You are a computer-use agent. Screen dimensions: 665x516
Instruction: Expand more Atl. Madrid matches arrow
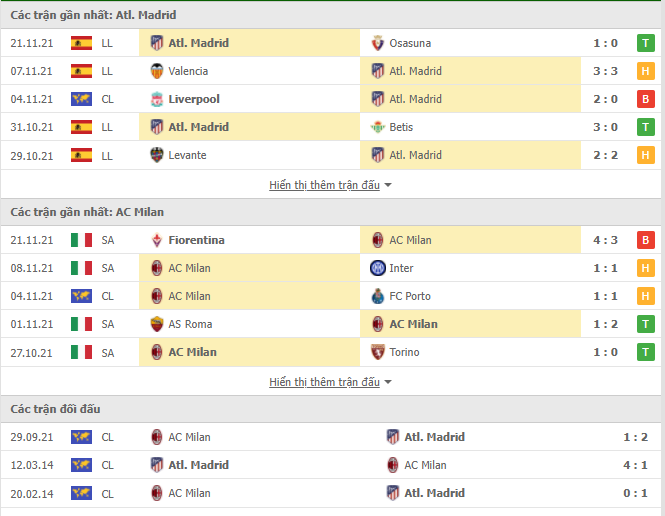click(388, 185)
